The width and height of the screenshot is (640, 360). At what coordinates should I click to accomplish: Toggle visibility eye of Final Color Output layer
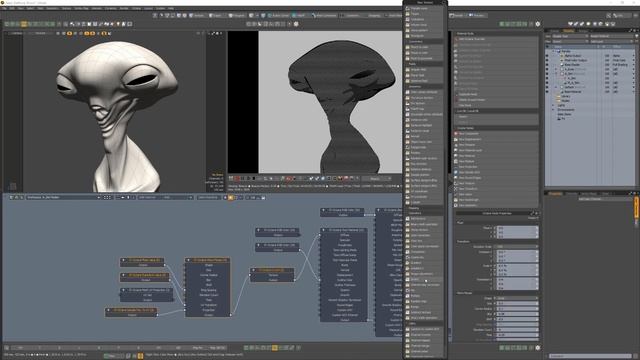(x=547, y=60)
